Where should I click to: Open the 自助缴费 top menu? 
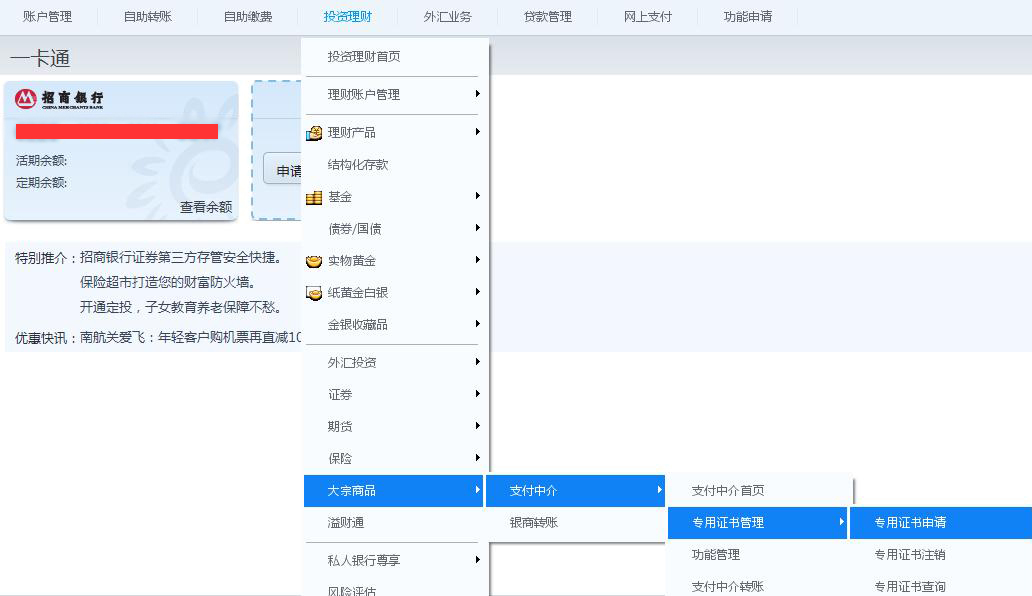pyautogui.click(x=247, y=16)
